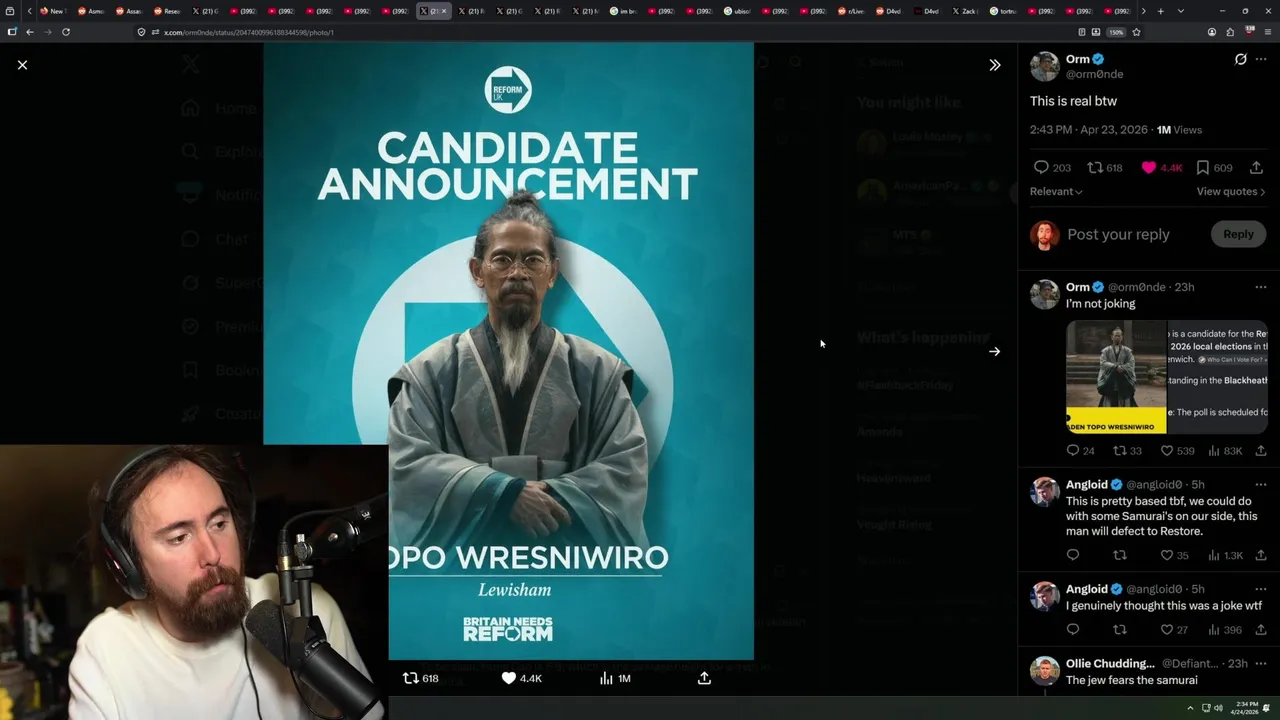1280x720 pixels.
Task: Like Angloid's Samurai reply (35)
Action: [1174, 555]
